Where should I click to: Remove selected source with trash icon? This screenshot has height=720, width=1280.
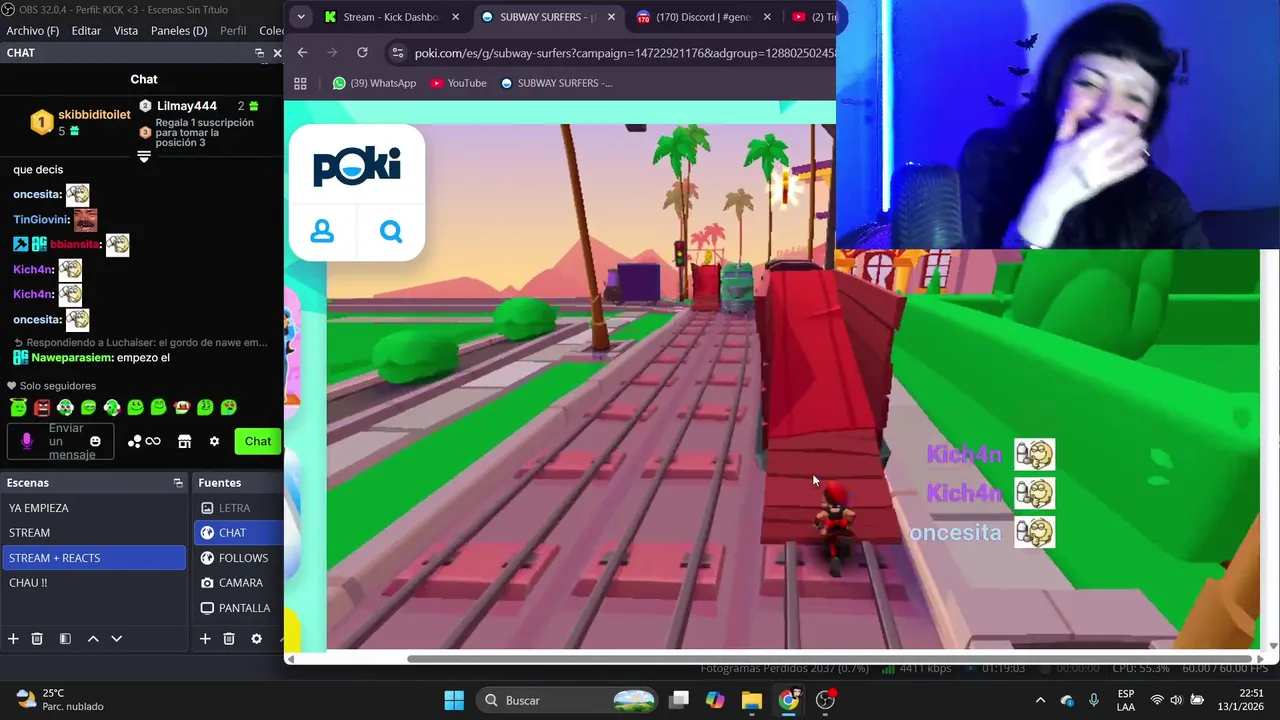[229, 639]
